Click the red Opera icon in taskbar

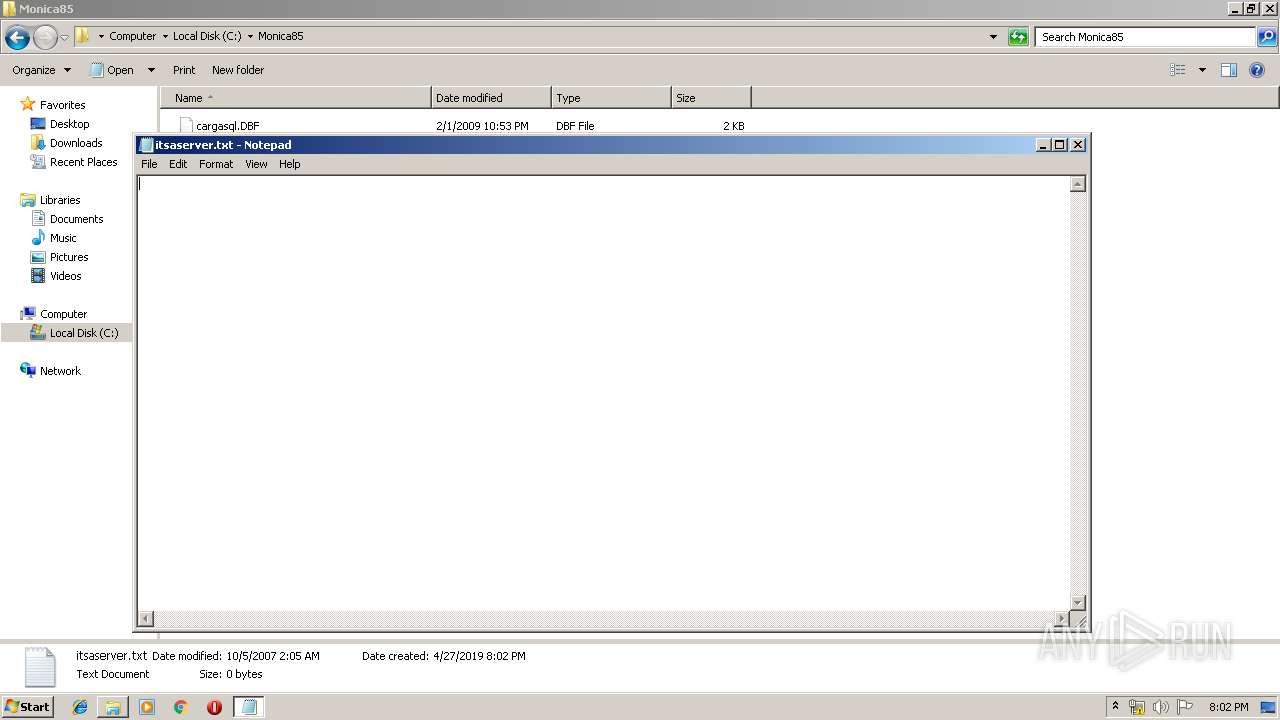coord(214,707)
